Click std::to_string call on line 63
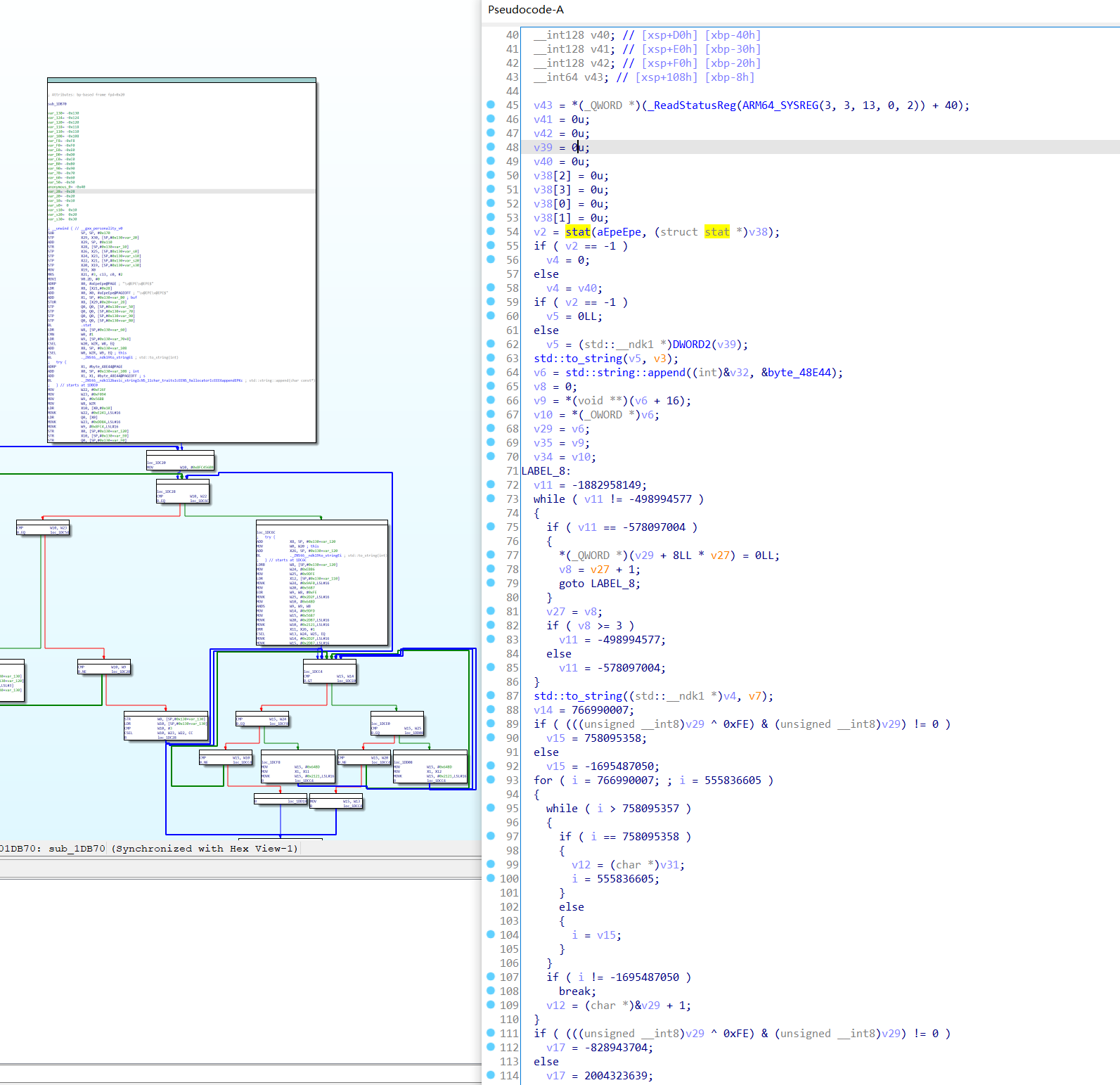The height and width of the screenshot is (1085, 1120). pos(578,359)
